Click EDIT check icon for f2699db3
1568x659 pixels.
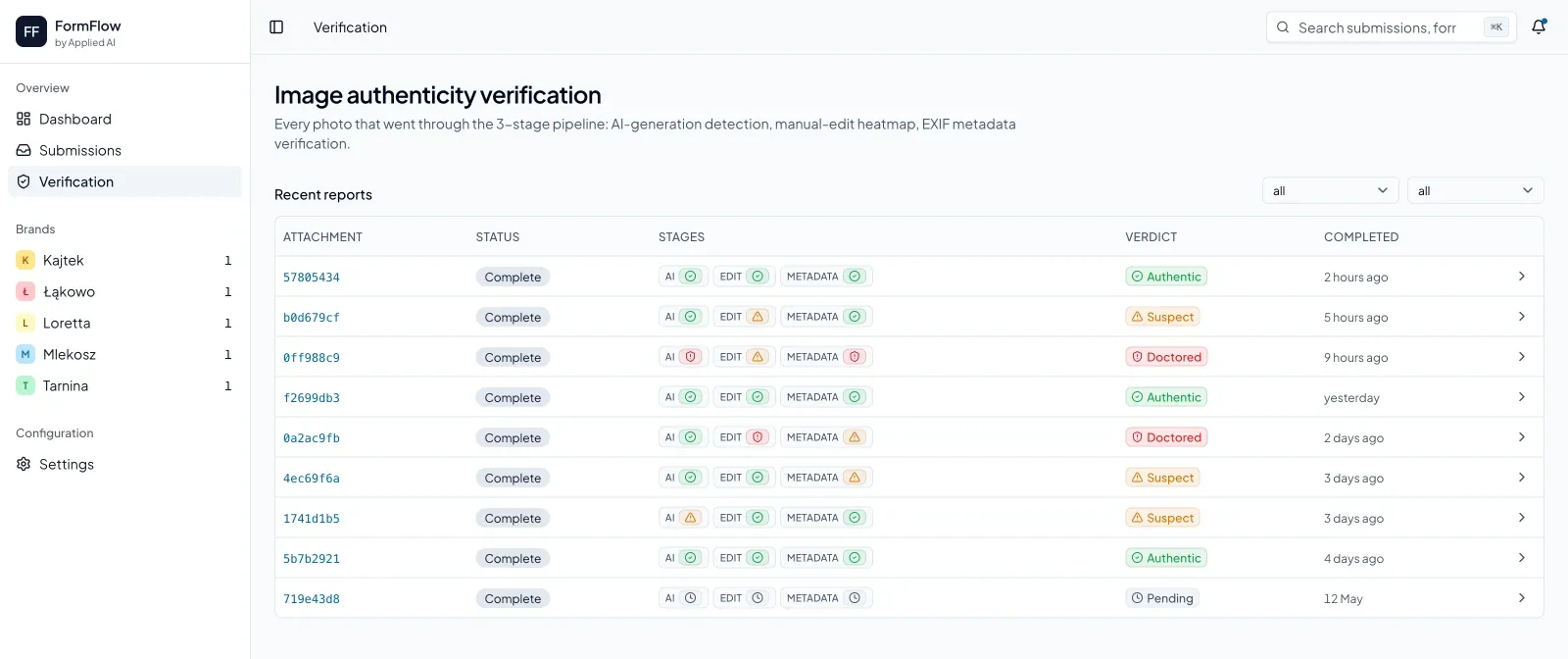point(758,397)
